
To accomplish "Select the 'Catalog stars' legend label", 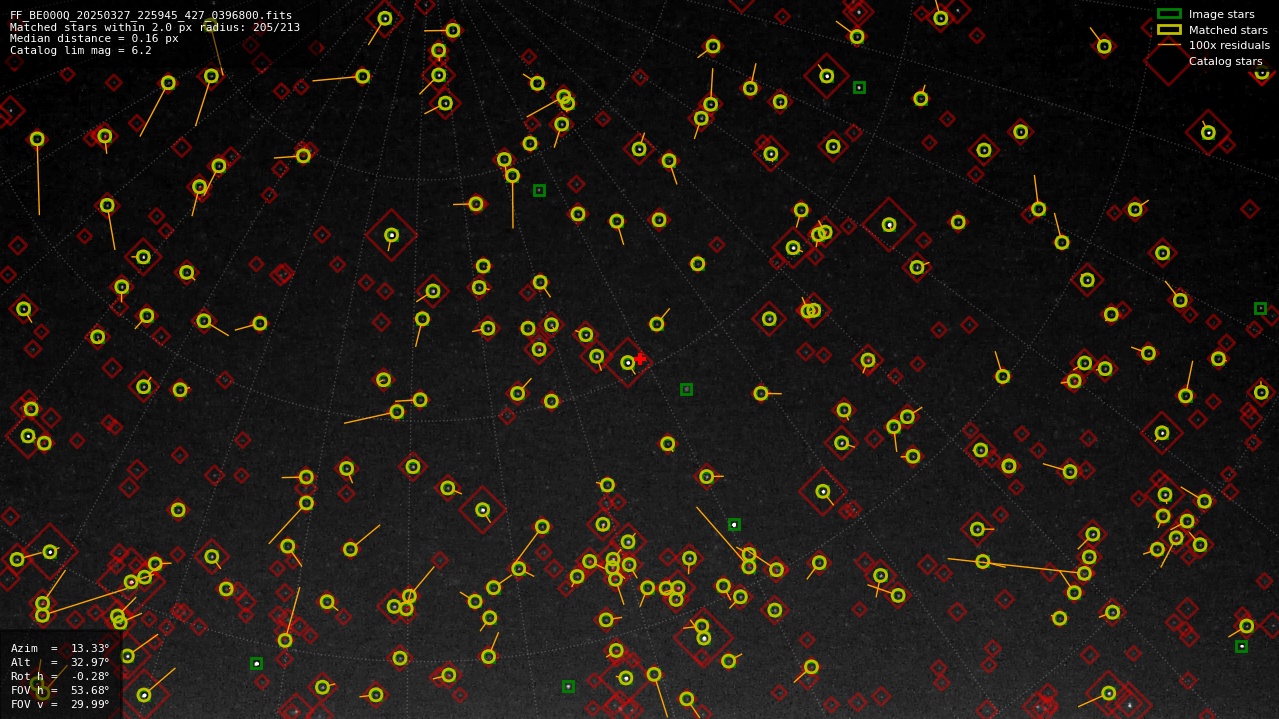I will point(1225,61).
